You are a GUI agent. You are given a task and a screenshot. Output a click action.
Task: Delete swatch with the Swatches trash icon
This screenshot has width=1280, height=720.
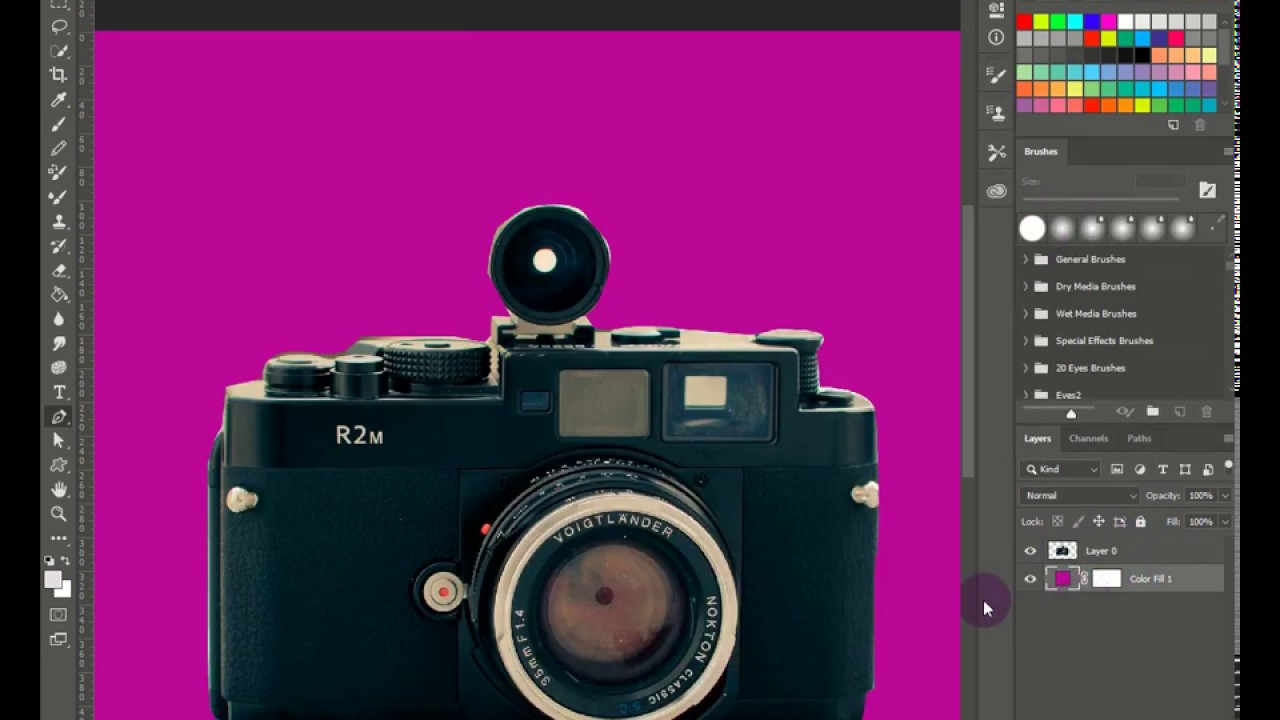[1200, 125]
